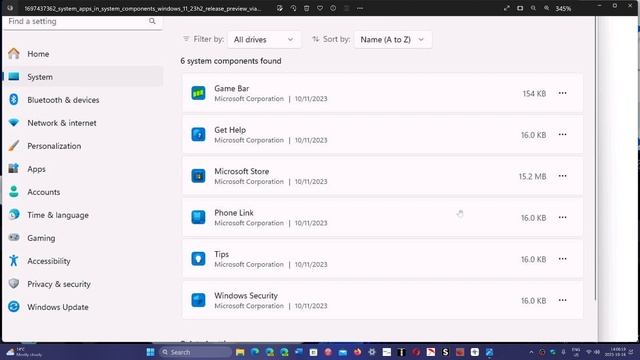640x360 pixels.
Task: Click the Windows Security name text
Action: 246,296
